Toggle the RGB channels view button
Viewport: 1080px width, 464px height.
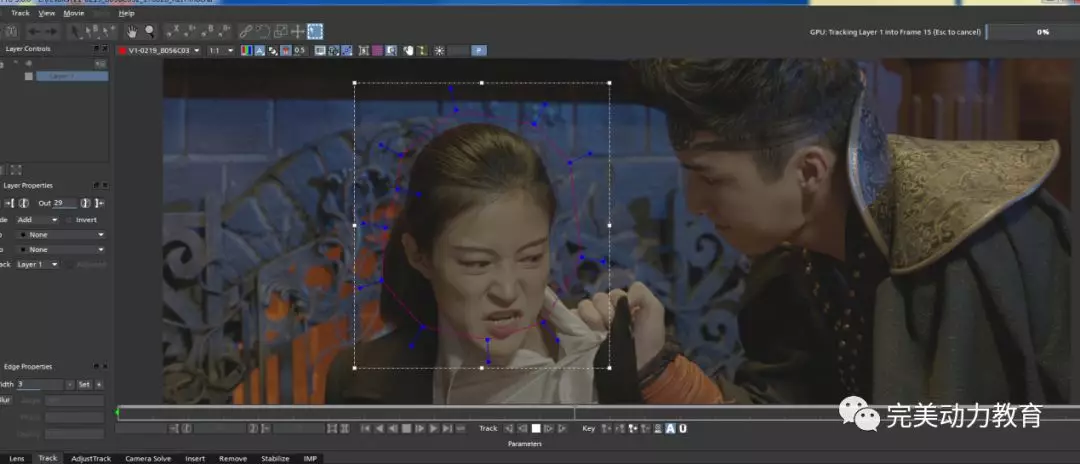(246, 51)
